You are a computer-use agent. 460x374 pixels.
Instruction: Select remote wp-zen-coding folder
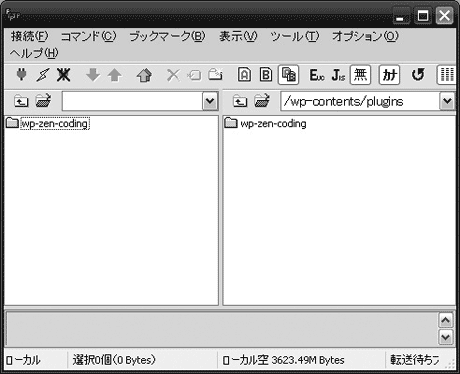pos(266,124)
